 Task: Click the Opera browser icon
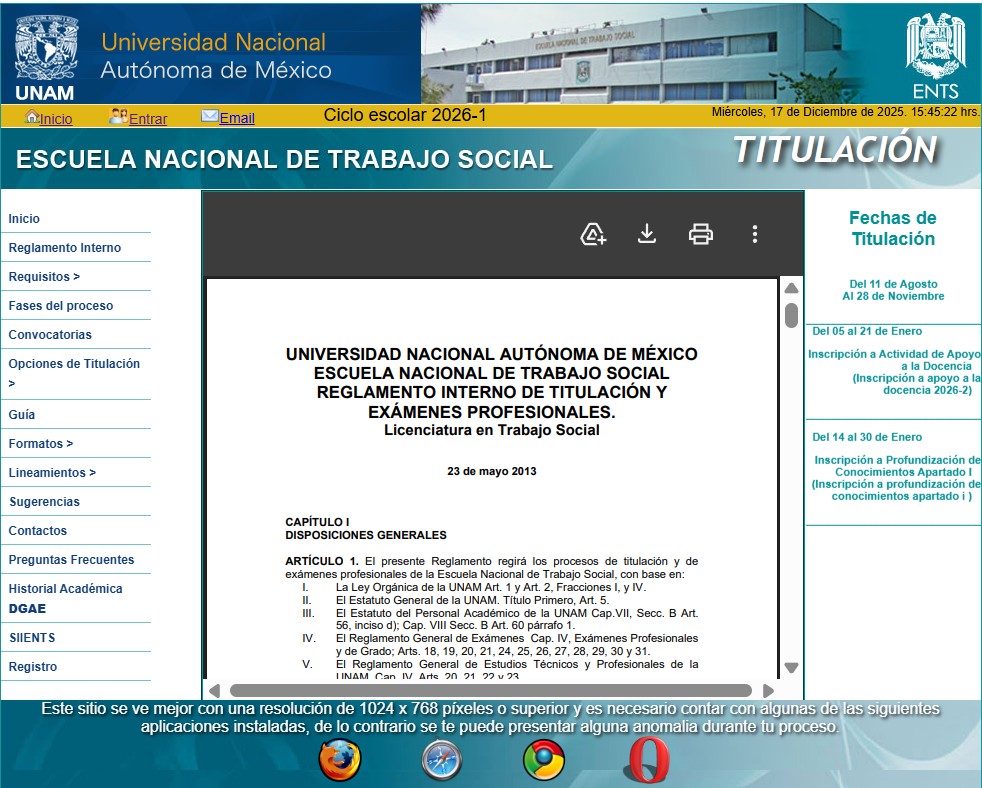pyautogui.click(x=648, y=760)
